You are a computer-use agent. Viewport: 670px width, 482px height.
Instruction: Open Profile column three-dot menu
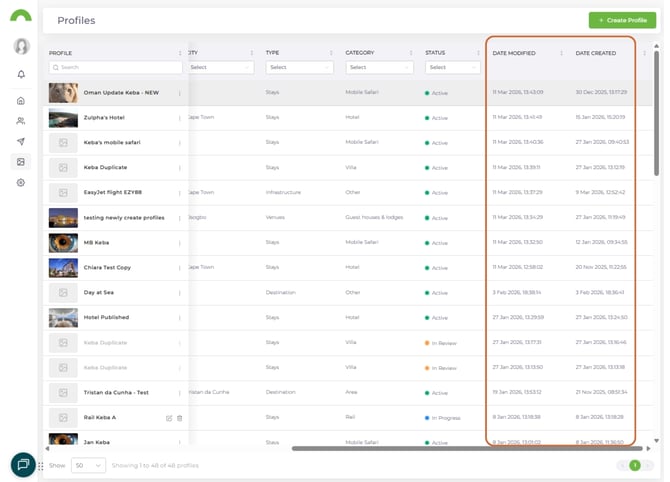tap(180, 53)
